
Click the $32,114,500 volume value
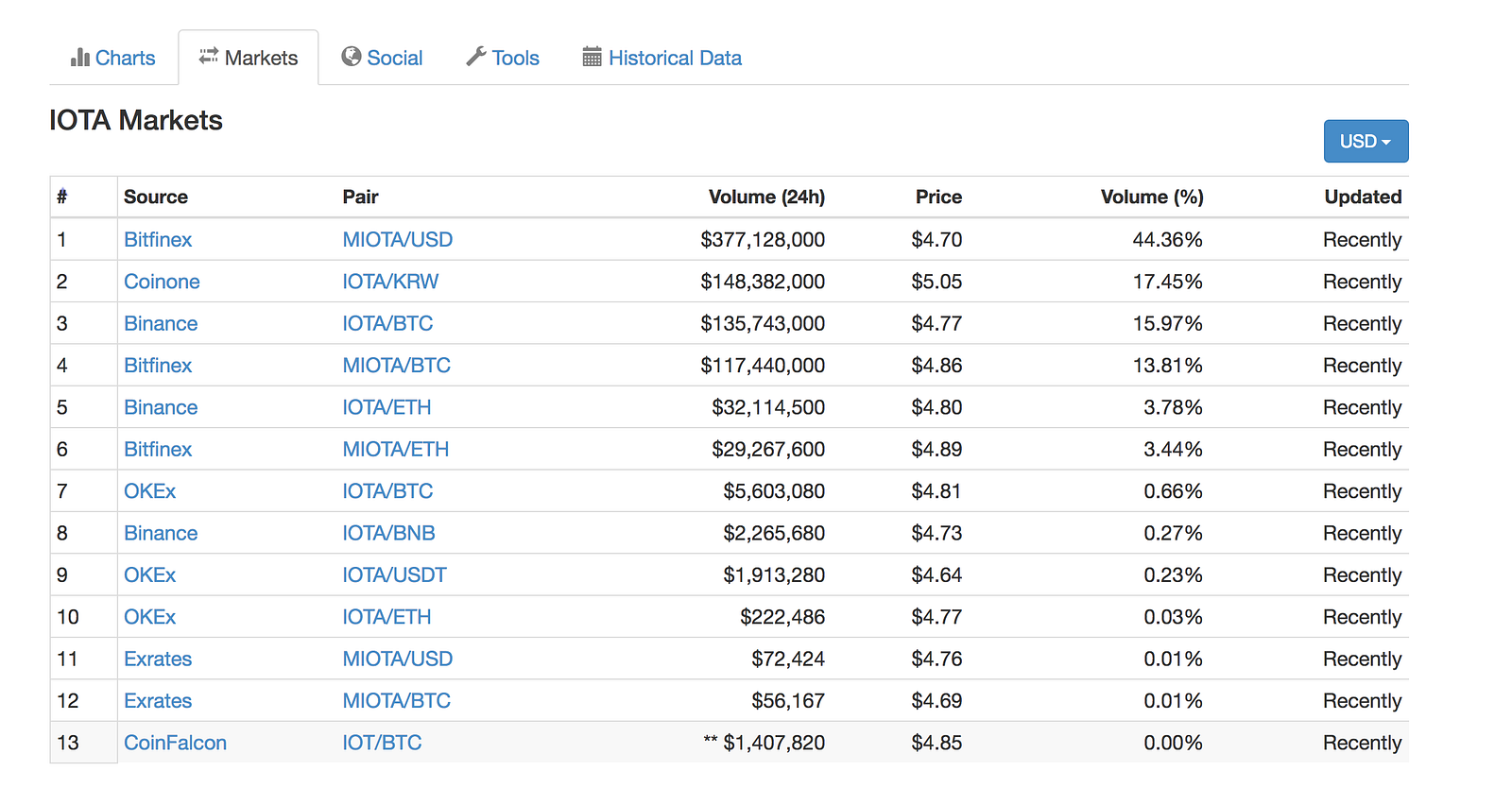point(768,407)
